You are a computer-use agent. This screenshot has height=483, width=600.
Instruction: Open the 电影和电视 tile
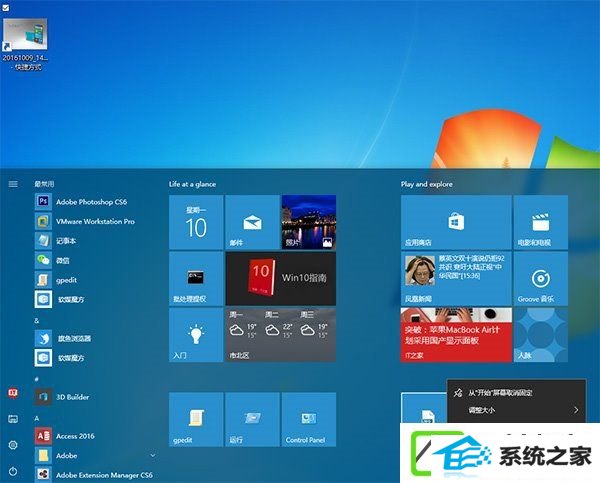pos(541,222)
